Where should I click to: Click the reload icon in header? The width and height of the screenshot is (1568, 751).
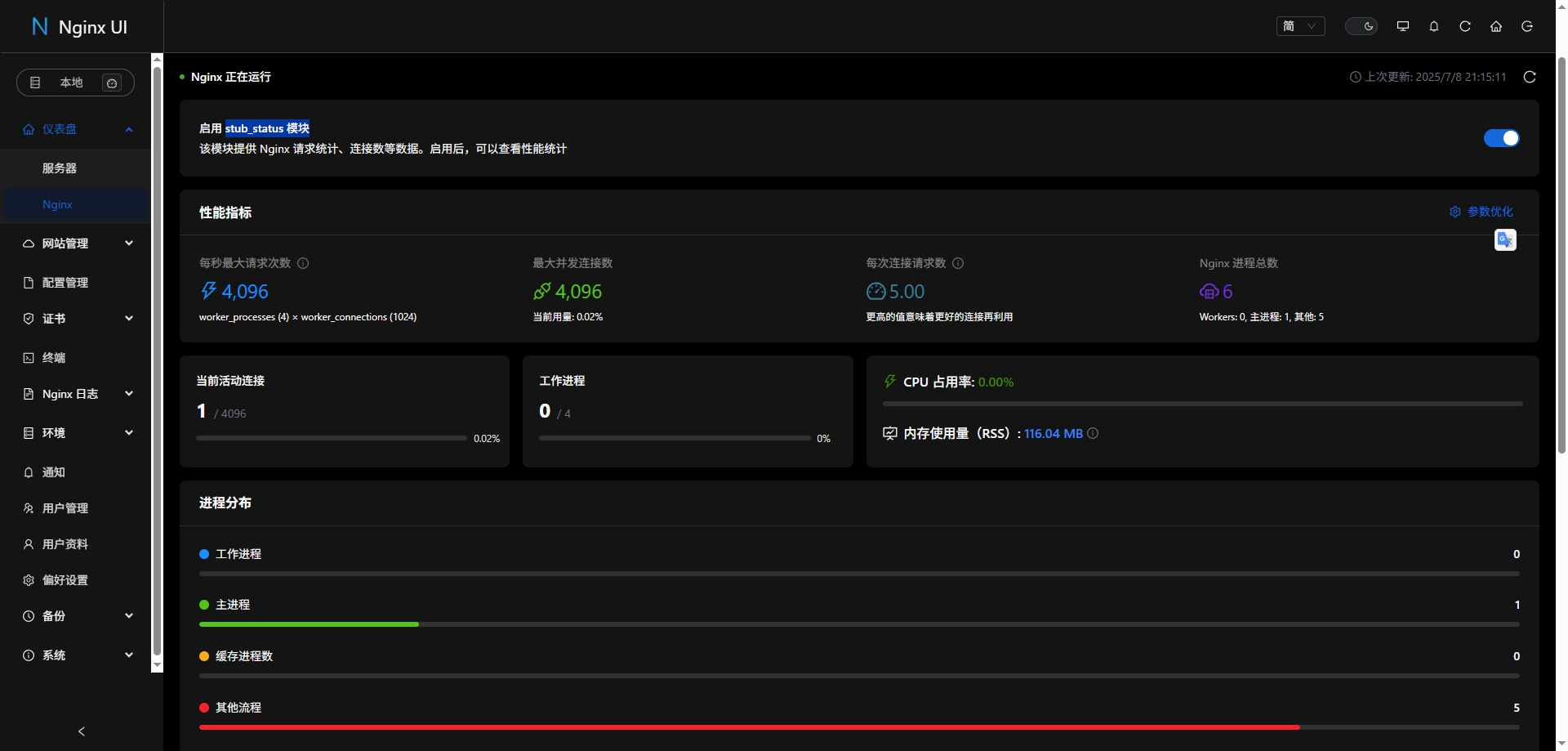(1465, 26)
